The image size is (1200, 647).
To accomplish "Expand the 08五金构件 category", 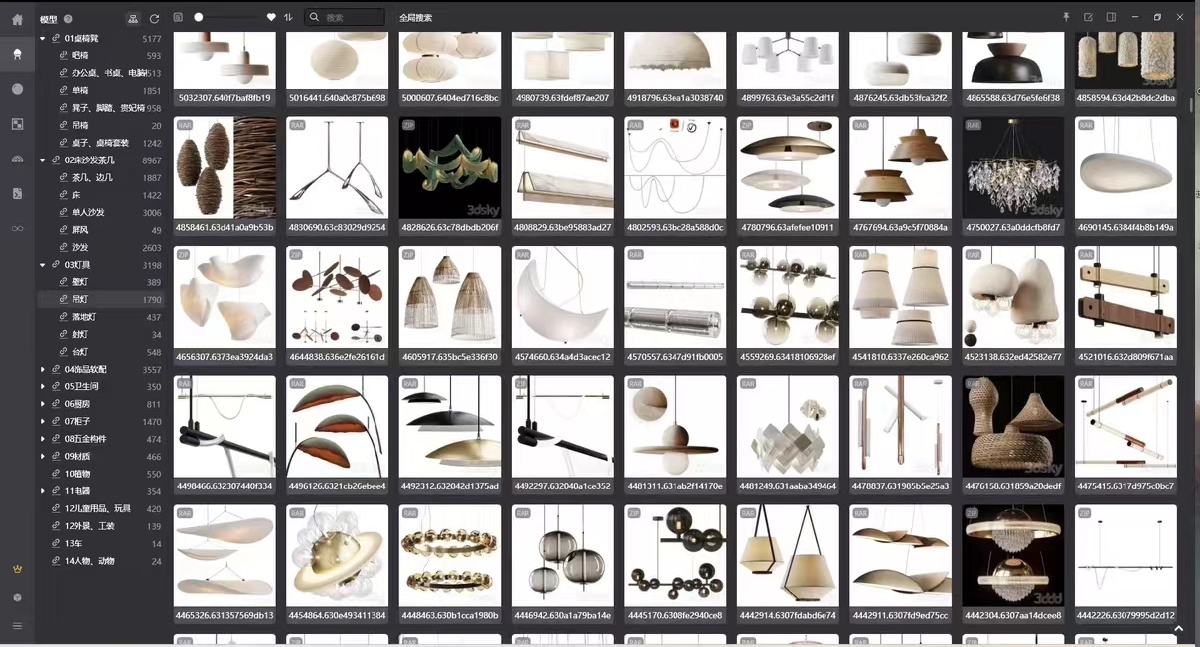I will (43, 439).
